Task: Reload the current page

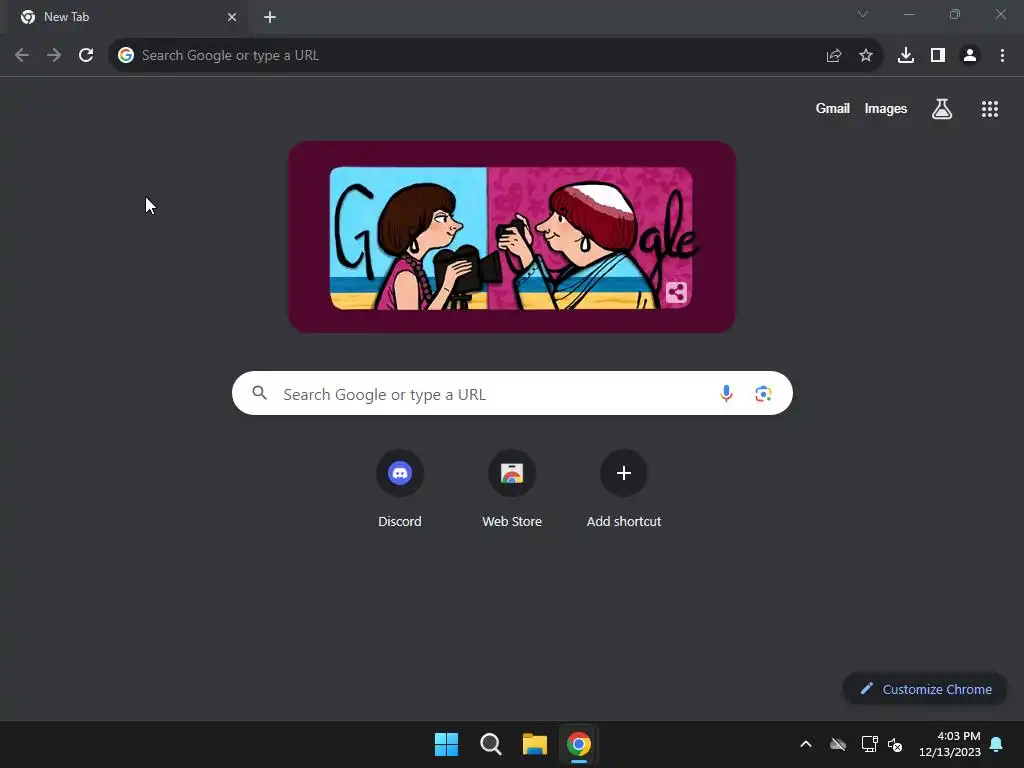Action: (x=86, y=56)
